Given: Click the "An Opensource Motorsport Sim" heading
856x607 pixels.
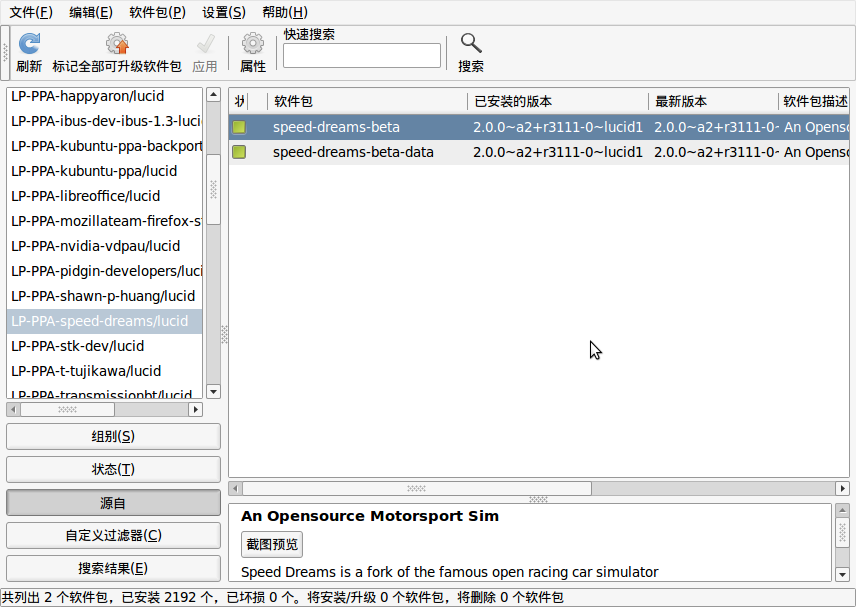Looking at the screenshot, I should [370, 516].
